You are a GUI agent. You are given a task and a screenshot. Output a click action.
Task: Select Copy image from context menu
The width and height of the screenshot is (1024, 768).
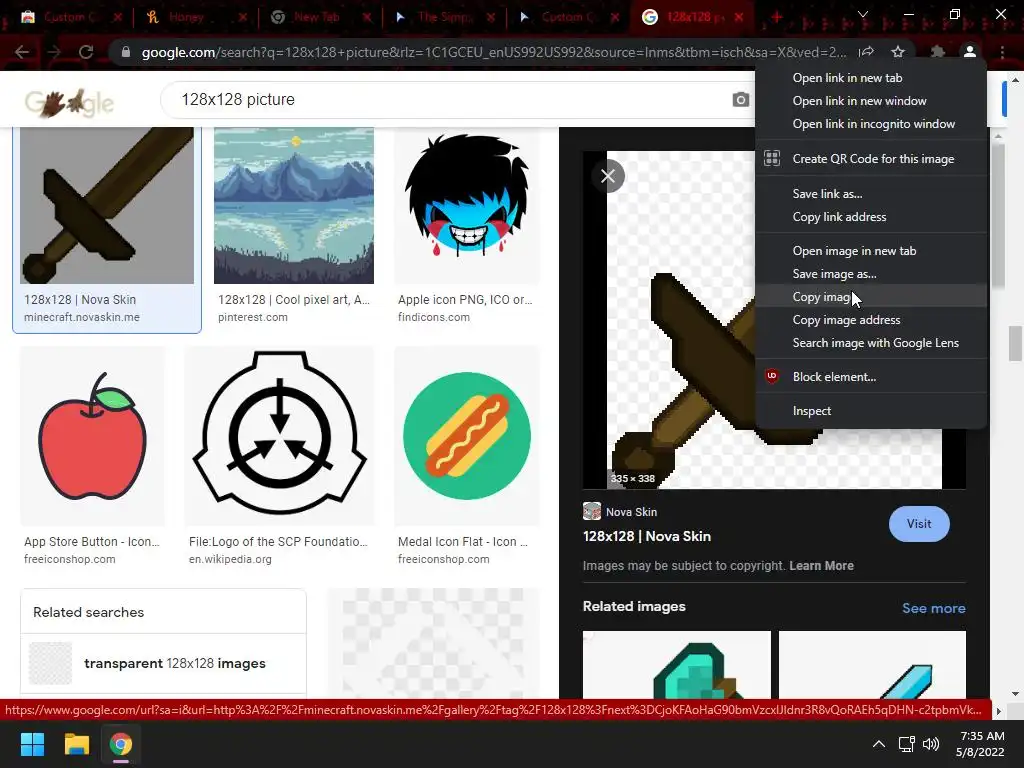[871, 296]
